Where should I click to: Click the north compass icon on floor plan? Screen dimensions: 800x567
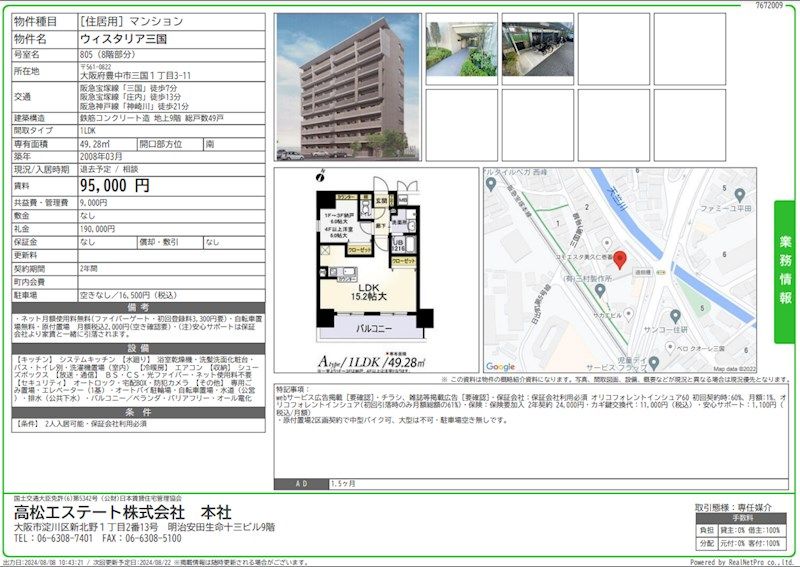tap(322, 176)
